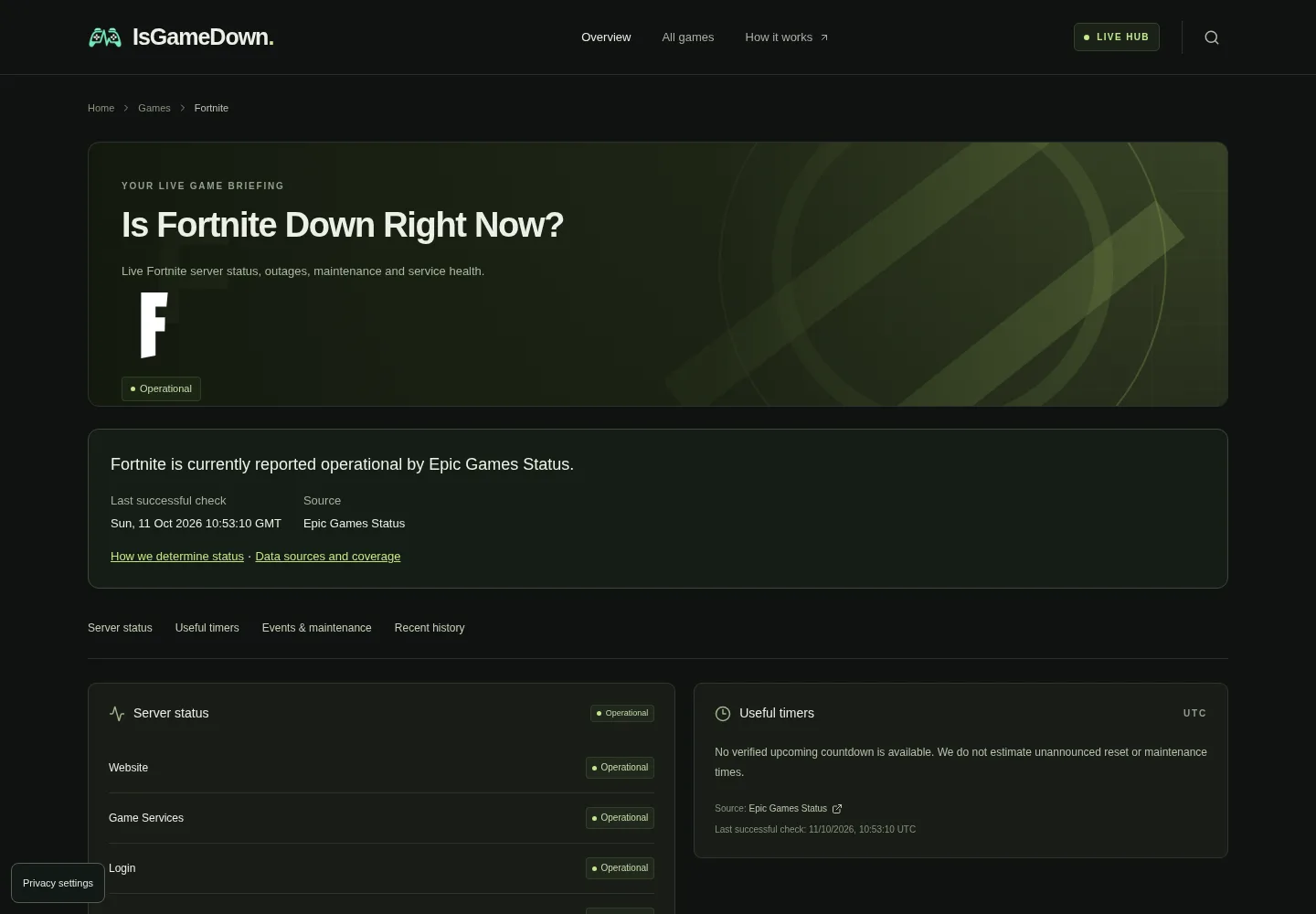Open the external link icon beside Epic Games Status
Screen dimensions: 1316x914
tap(837, 809)
